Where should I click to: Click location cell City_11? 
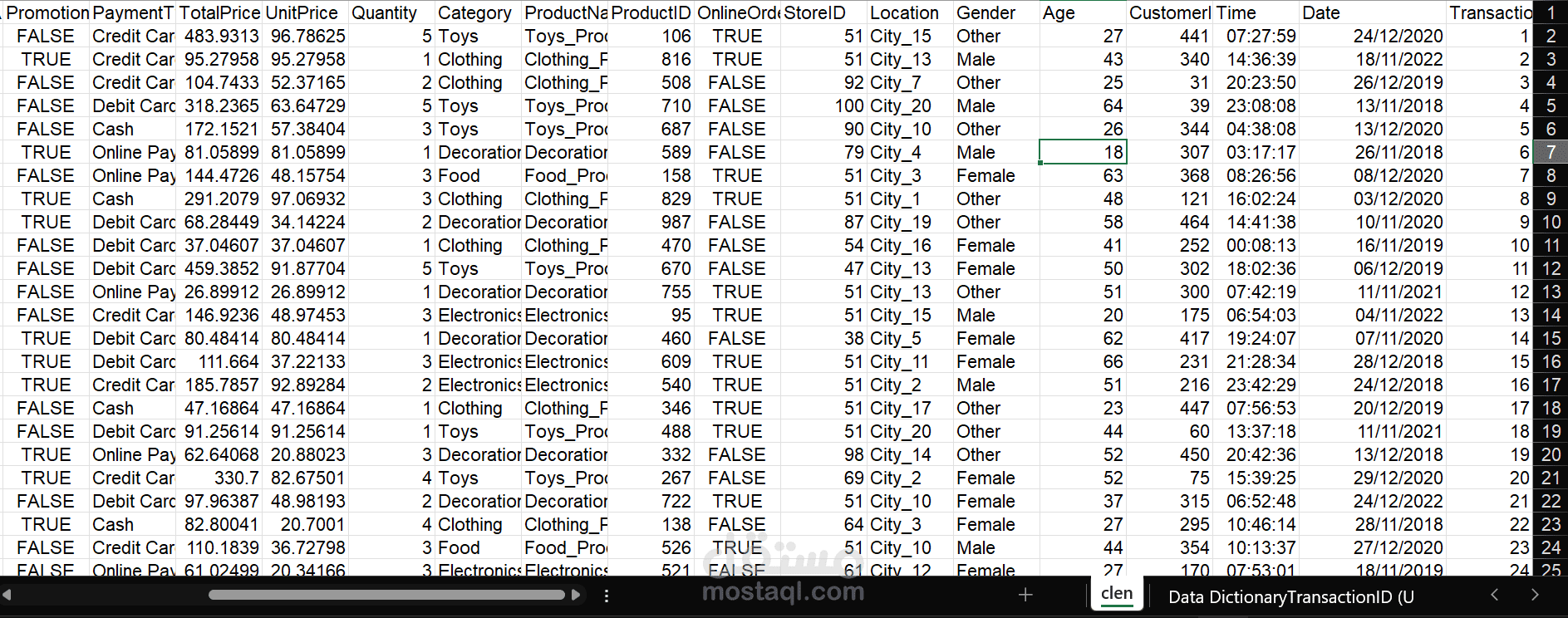910,362
